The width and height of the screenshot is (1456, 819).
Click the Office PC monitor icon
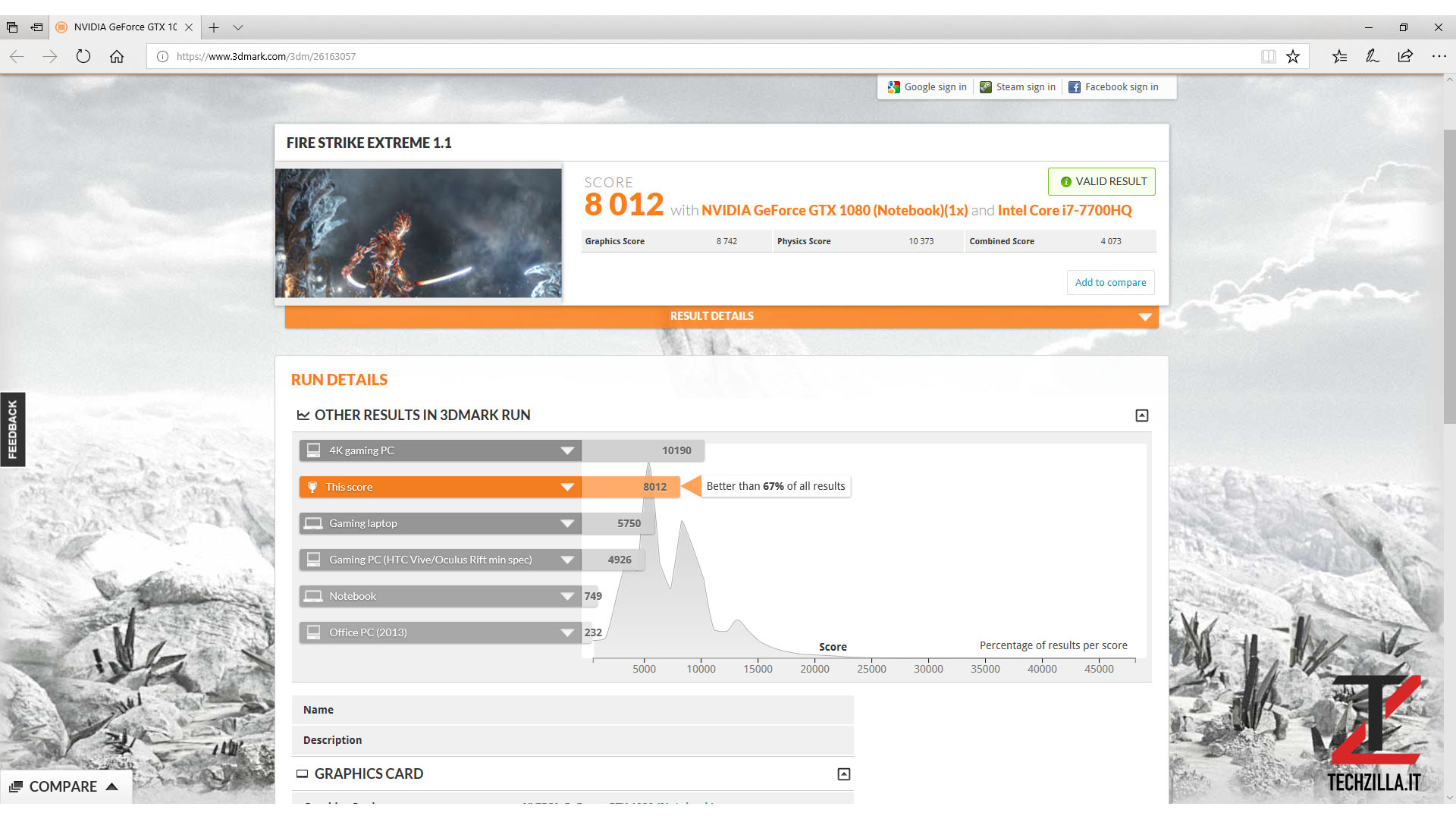313,632
